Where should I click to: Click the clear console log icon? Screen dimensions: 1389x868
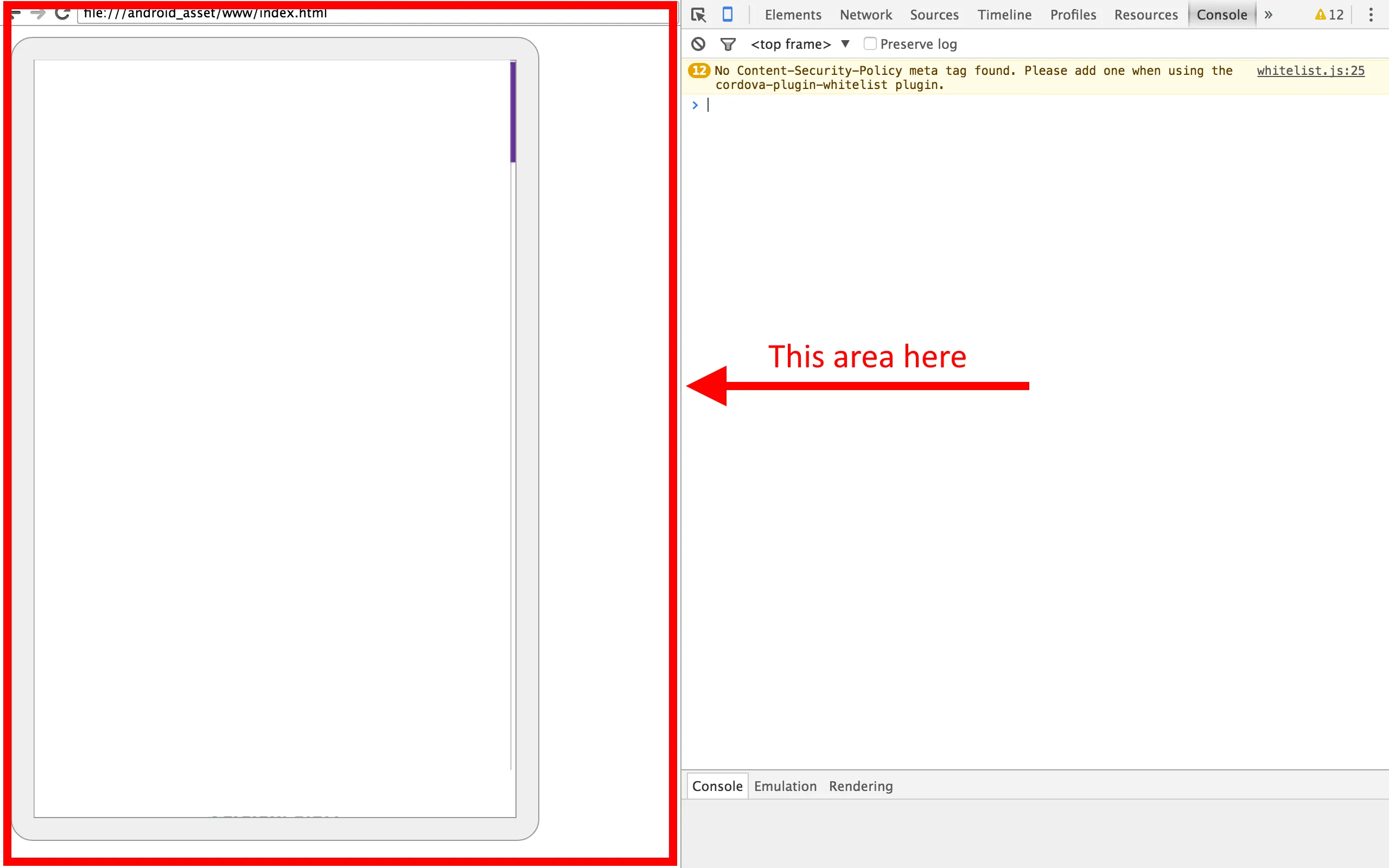698,43
